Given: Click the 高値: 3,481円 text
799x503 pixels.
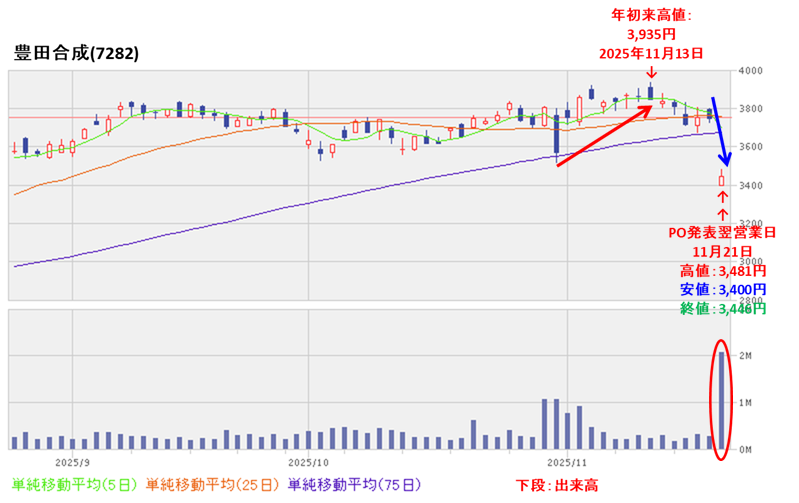Looking at the screenshot, I should pos(723,270).
